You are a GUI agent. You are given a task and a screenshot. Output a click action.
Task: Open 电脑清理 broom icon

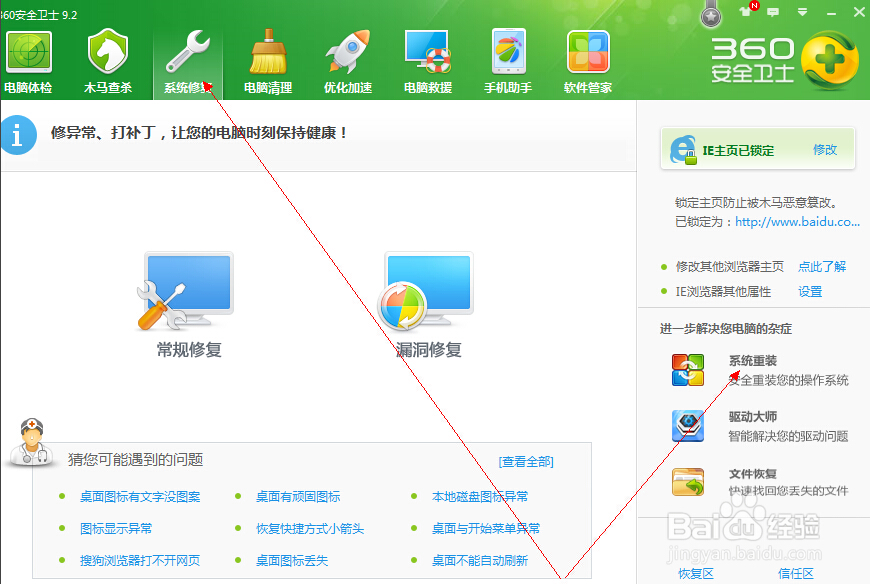point(268,52)
